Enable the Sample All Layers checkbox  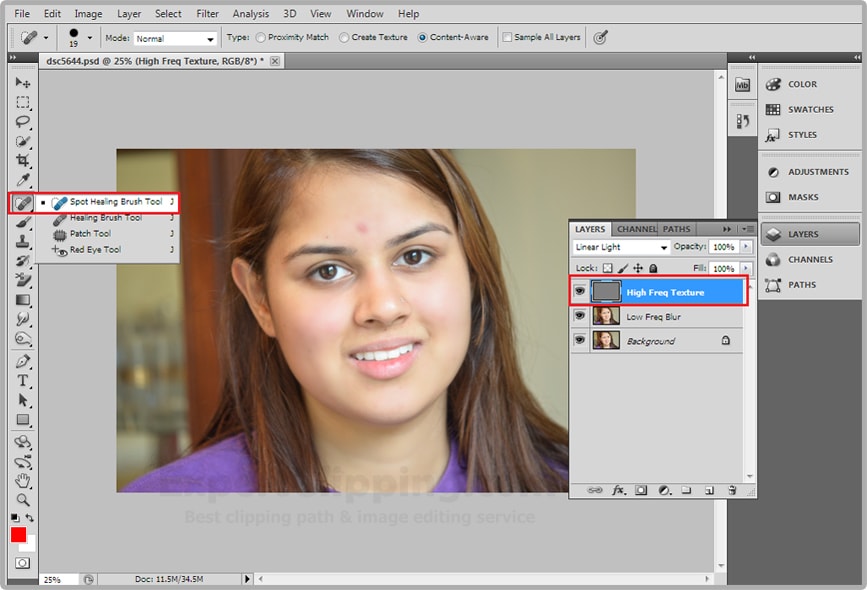pos(507,37)
